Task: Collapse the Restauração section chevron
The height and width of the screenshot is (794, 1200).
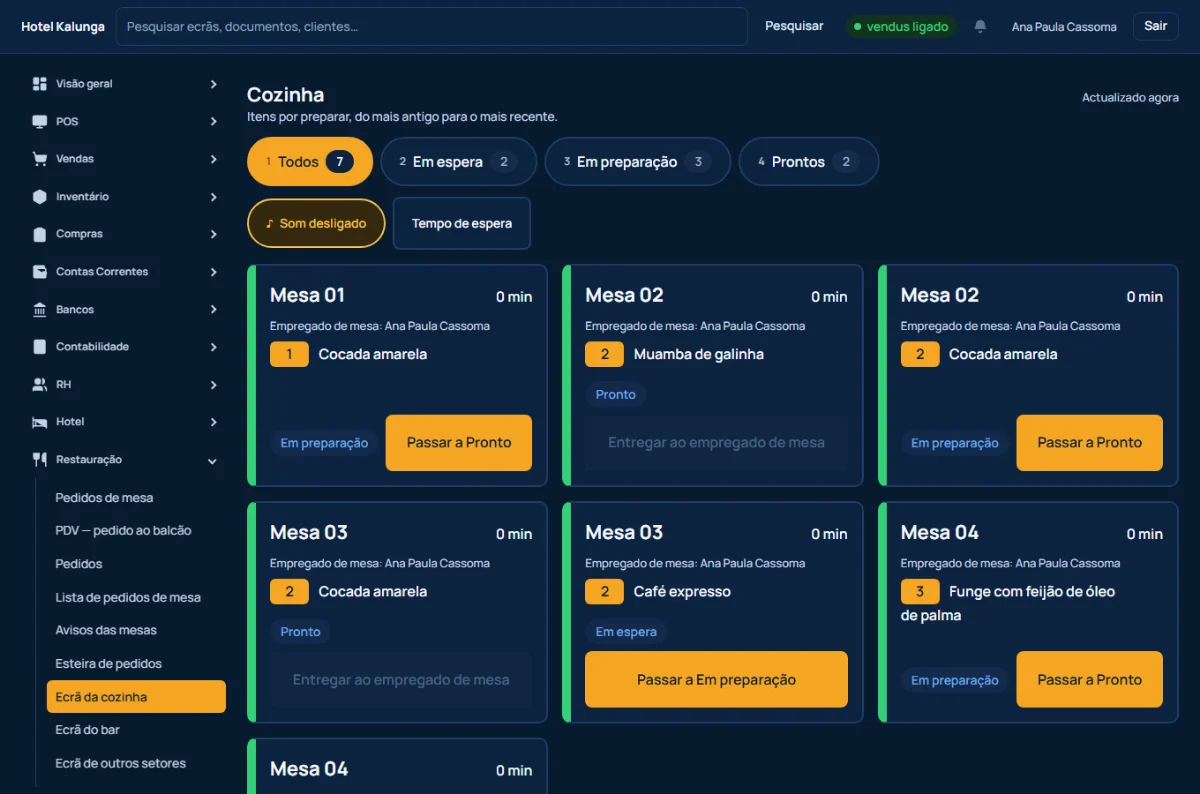Action: pyautogui.click(x=212, y=460)
